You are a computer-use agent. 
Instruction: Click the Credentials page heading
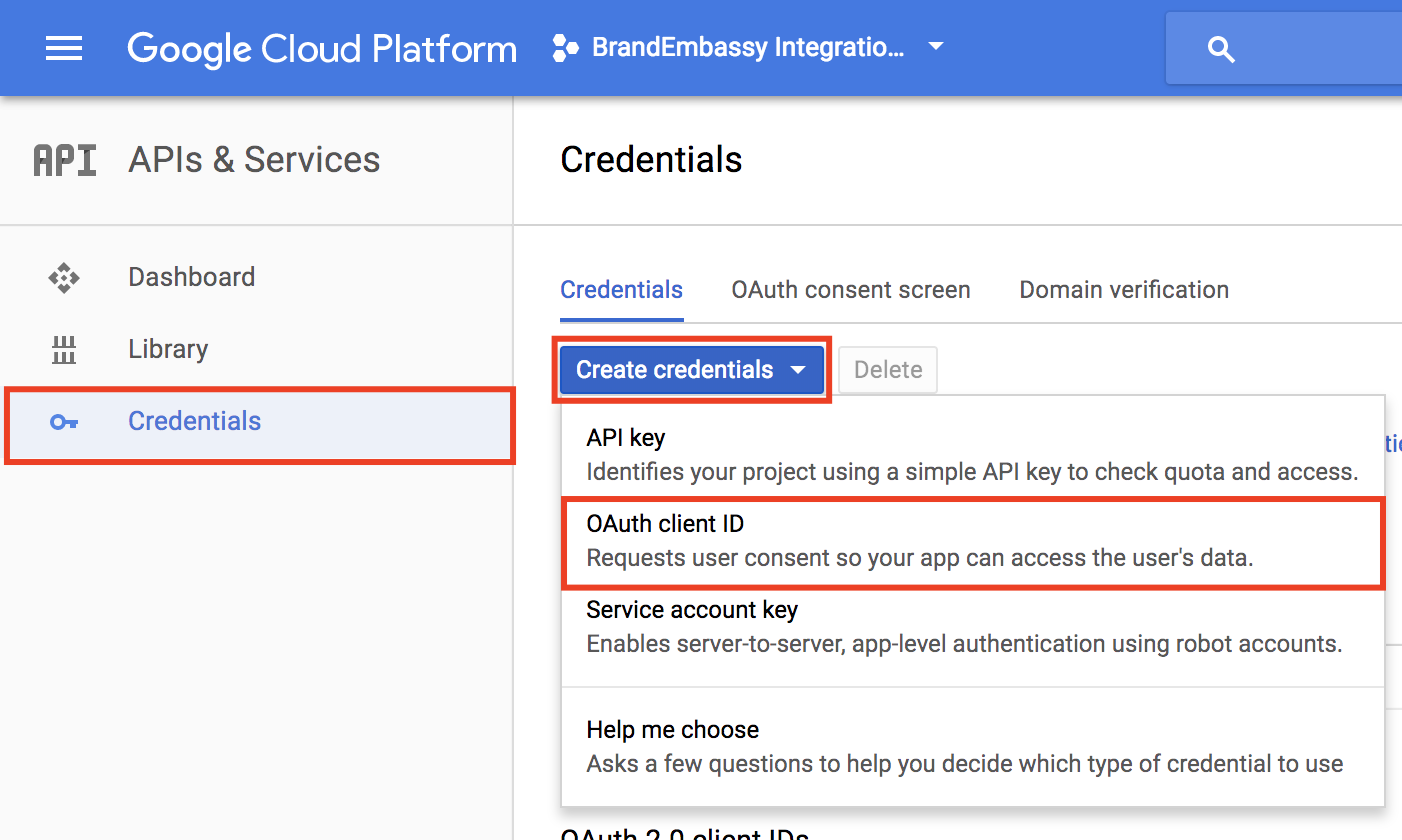coord(651,160)
